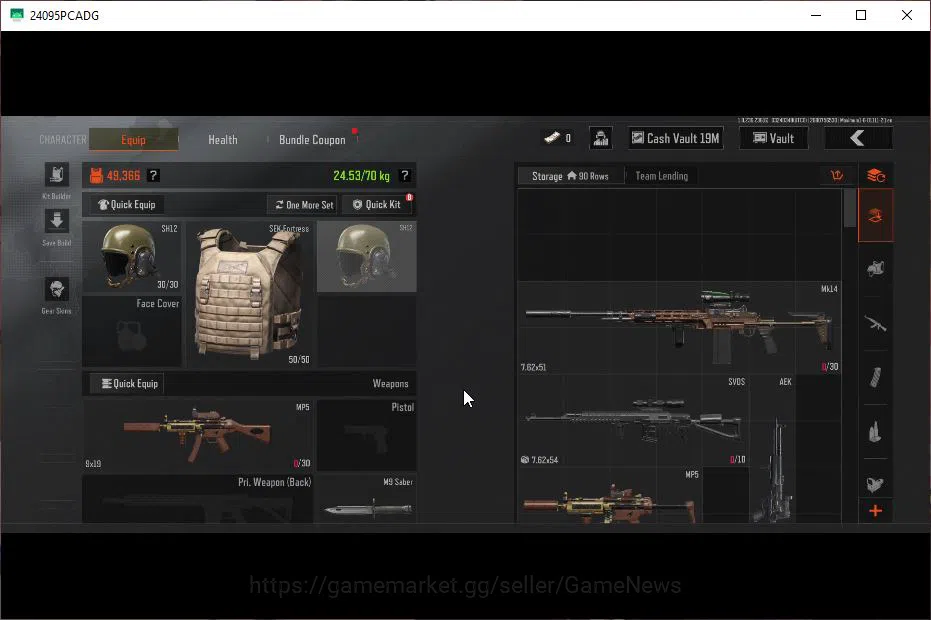This screenshot has width=931, height=620.
Task: Filter storage by magazine category
Action: 876,377
